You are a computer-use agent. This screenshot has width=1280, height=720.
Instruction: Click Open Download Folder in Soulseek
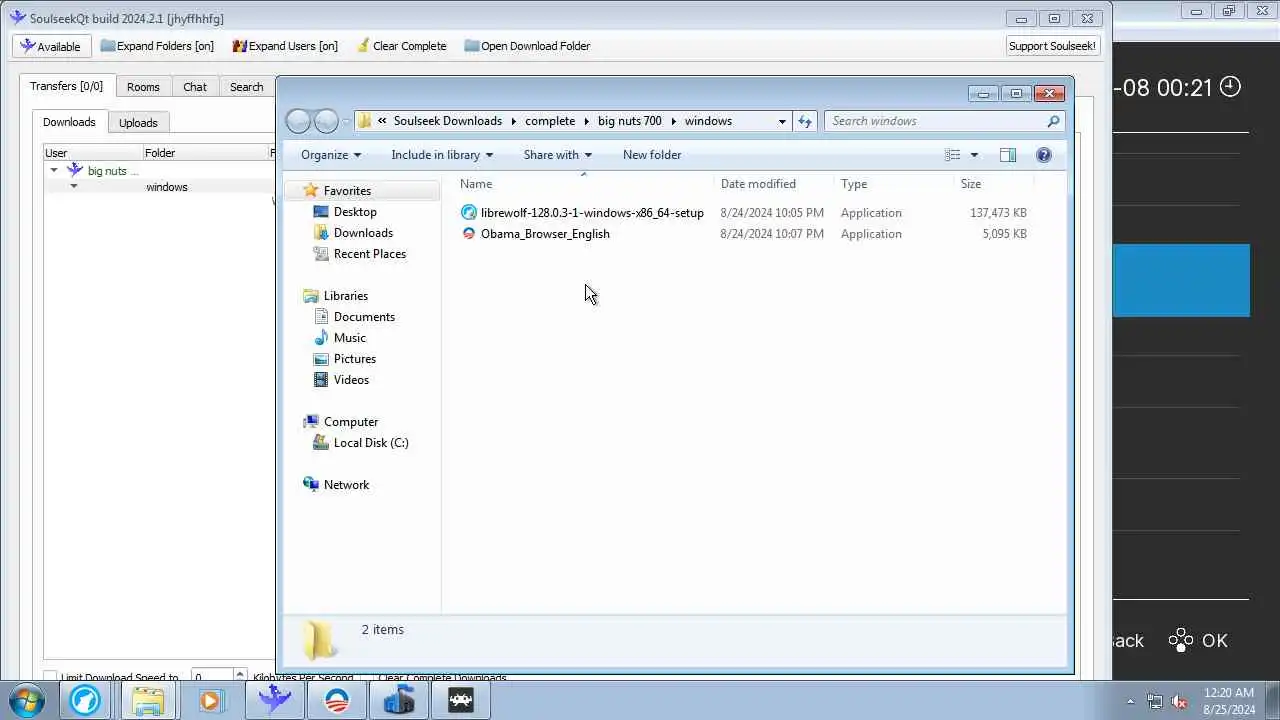527,46
